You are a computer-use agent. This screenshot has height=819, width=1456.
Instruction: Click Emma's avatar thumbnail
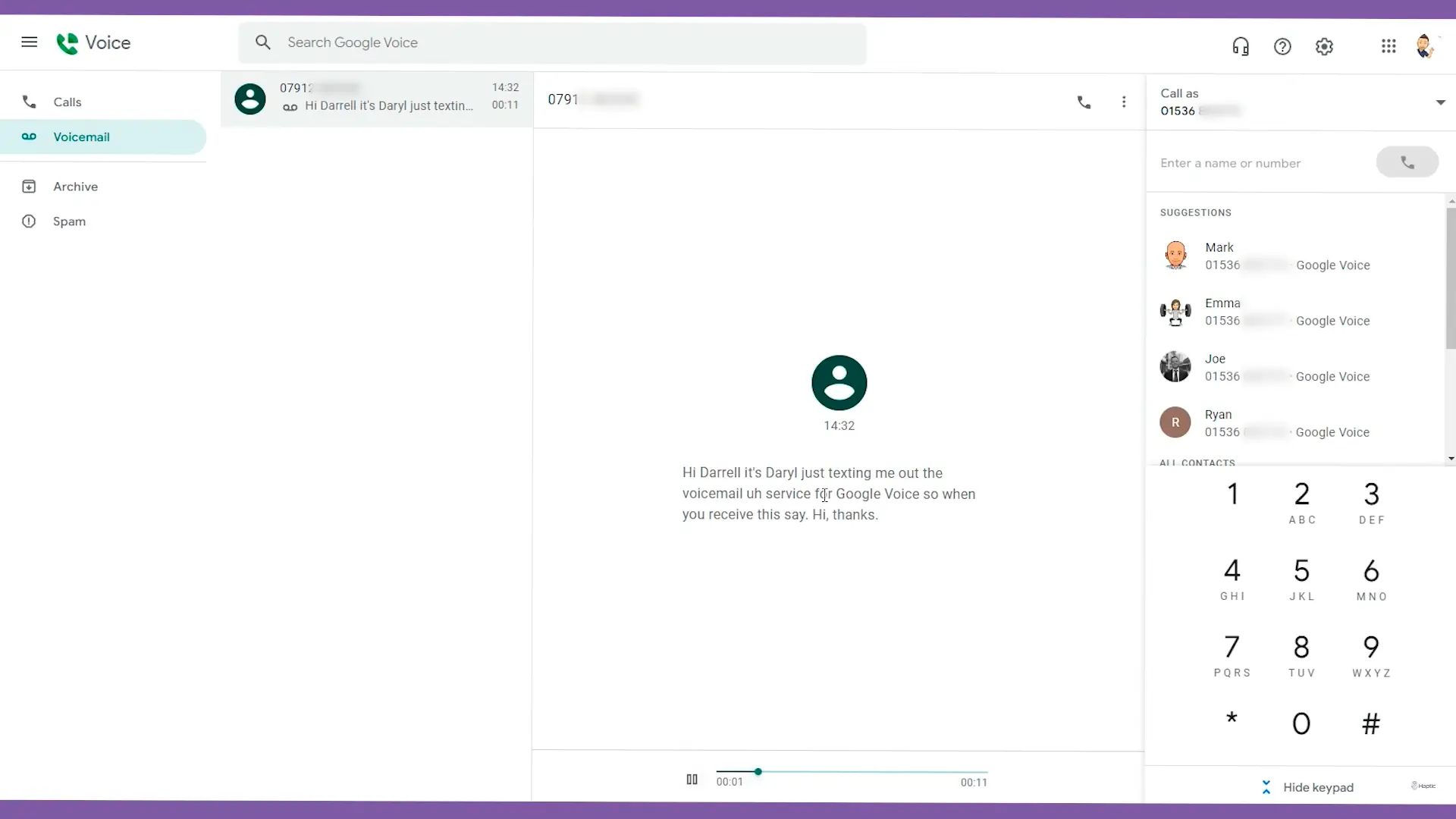1175,312
